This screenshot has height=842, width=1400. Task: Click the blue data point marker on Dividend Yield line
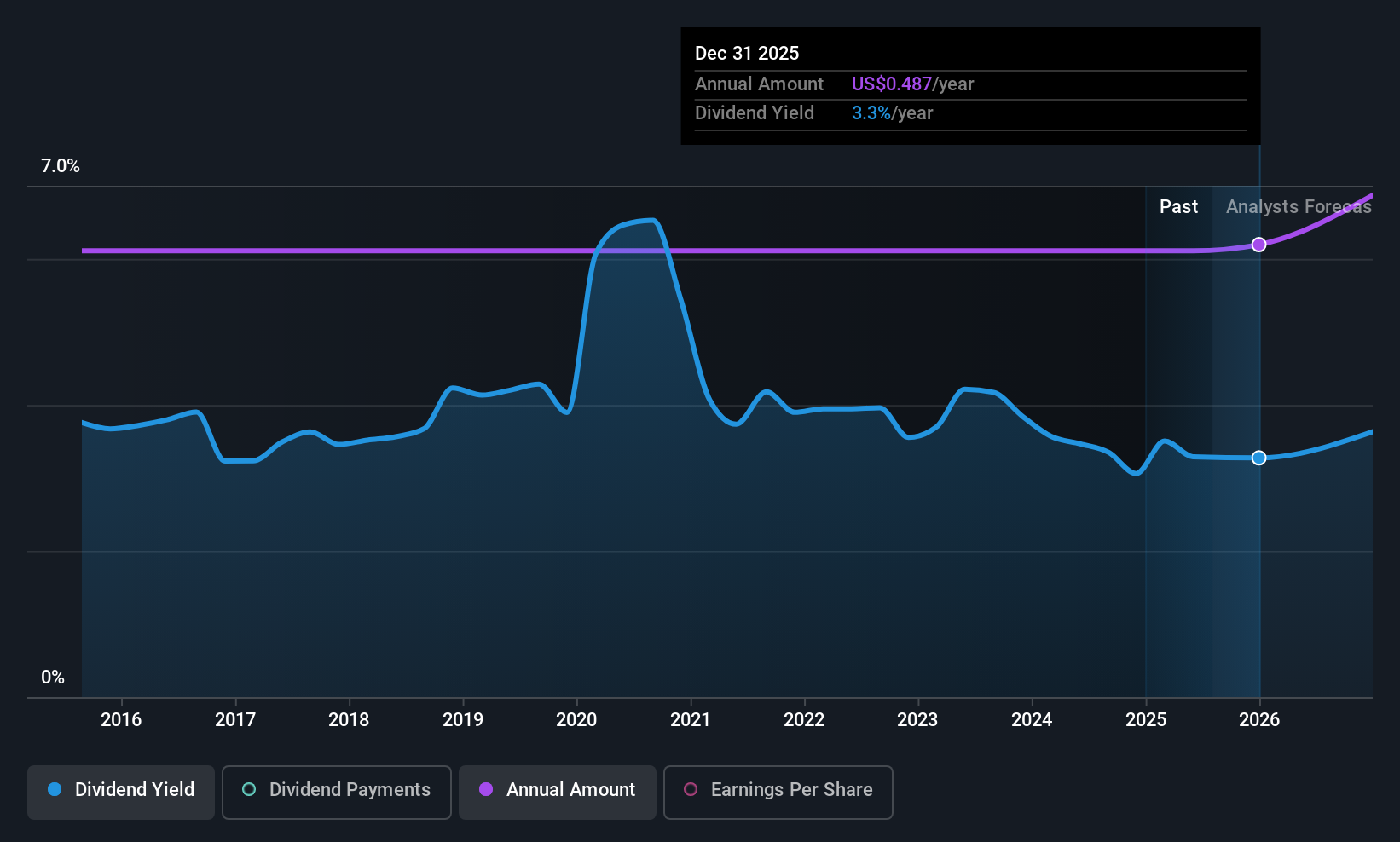[x=1258, y=458]
